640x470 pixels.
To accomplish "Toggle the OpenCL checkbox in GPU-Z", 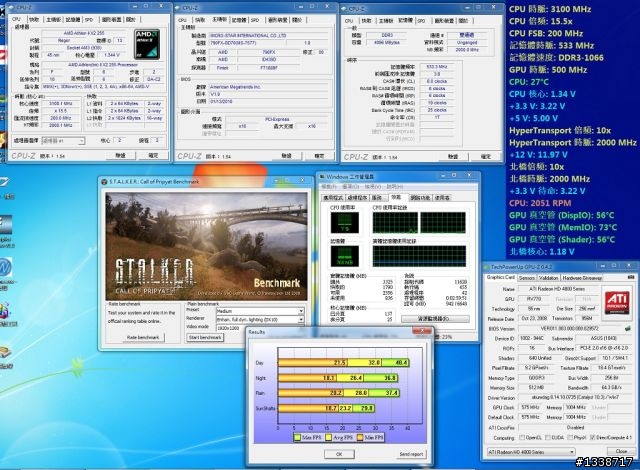I will [x=522, y=438].
